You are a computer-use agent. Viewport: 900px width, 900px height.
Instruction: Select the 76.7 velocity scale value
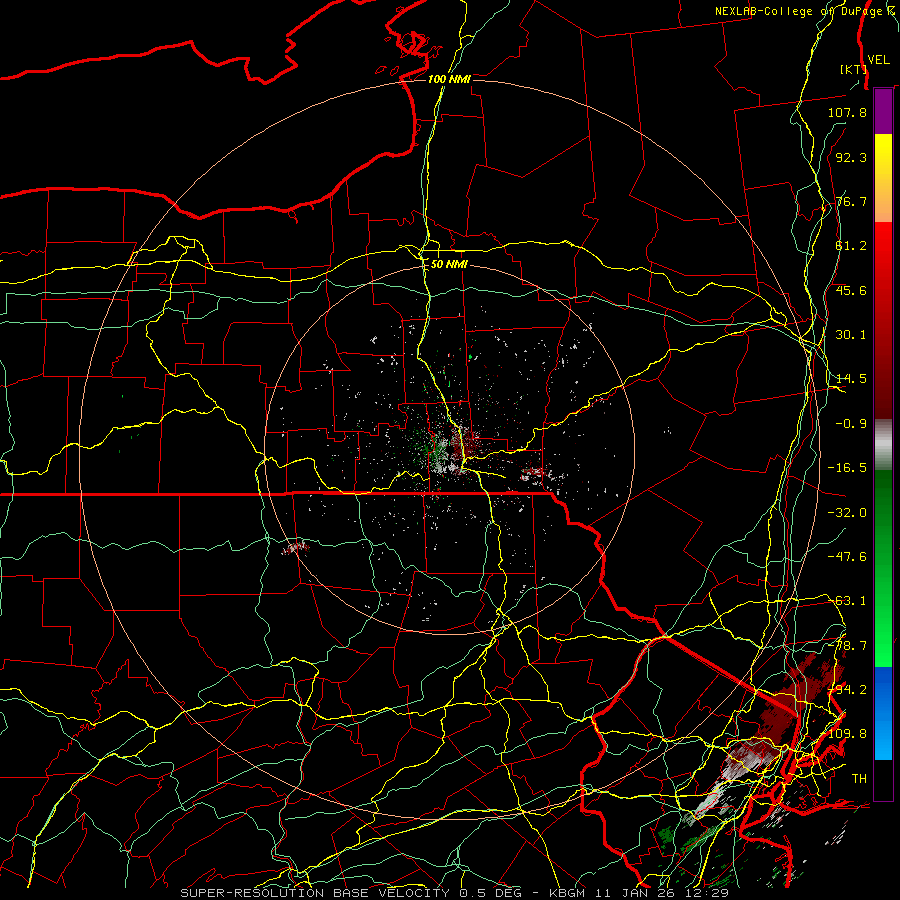tap(851, 201)
